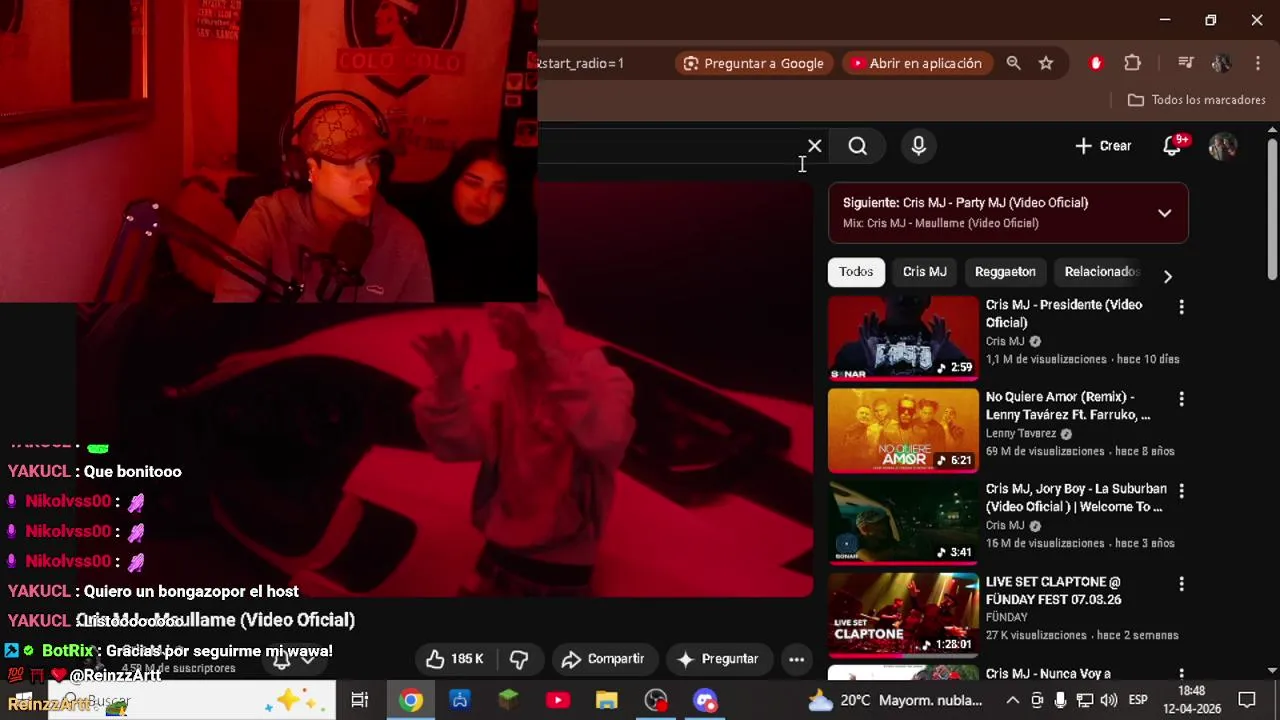Open options for No Quiere Amor video
This screenshot has height=720, width=1280.
pyautogui.click(x=1181, y=399)
